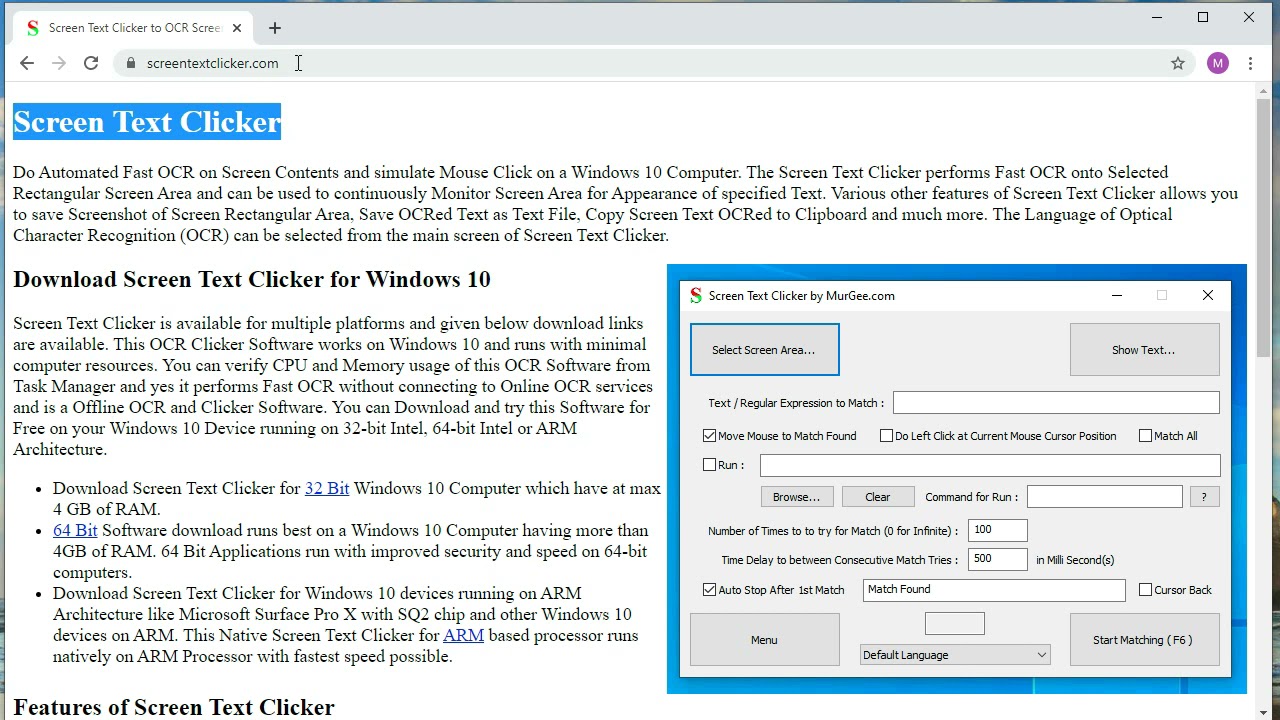
Task: Click the highlighted Screen Text Clicker heading
Action: tap(147, 122)
